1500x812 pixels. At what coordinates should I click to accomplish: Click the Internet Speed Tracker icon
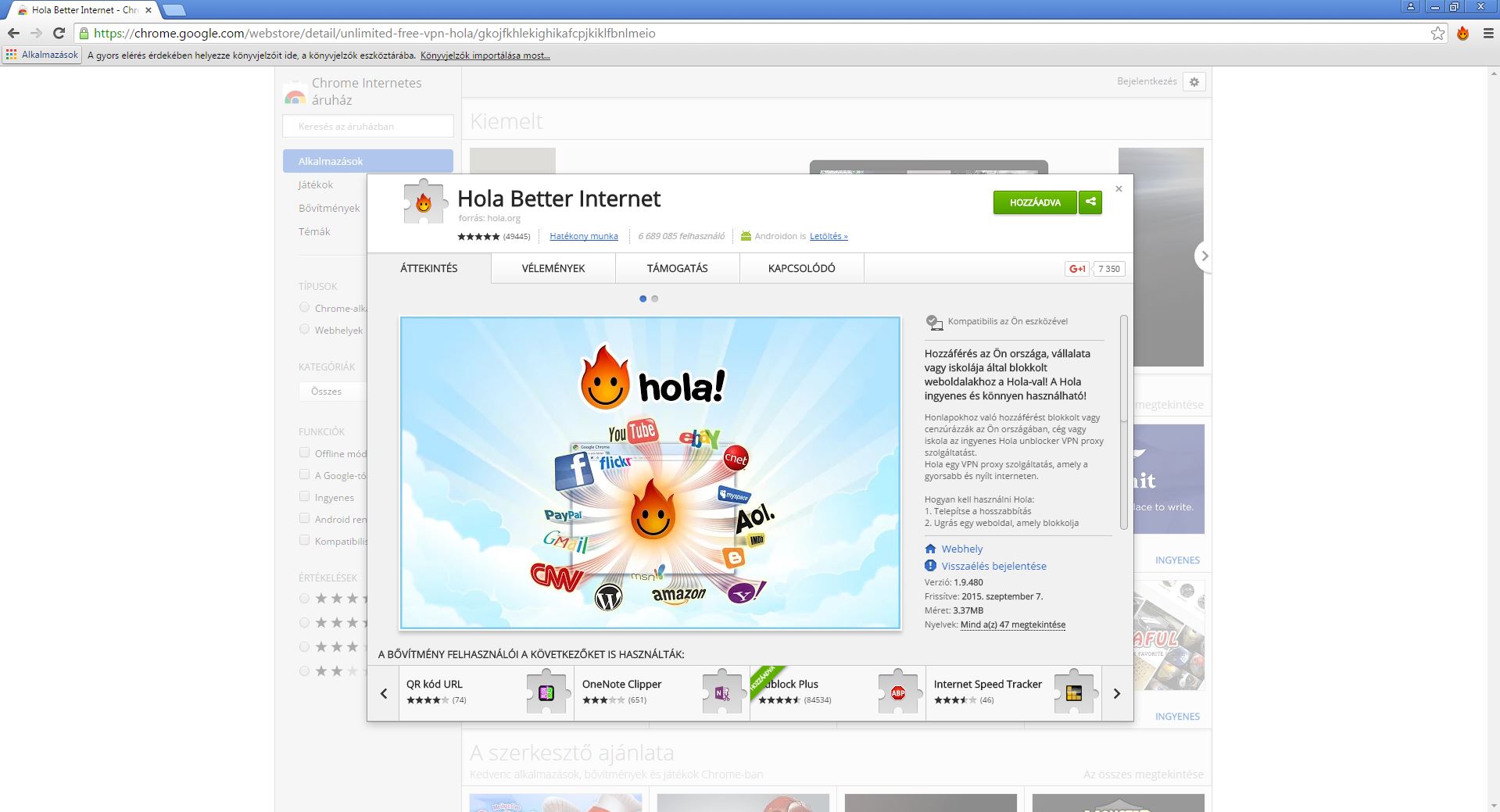1074,692
